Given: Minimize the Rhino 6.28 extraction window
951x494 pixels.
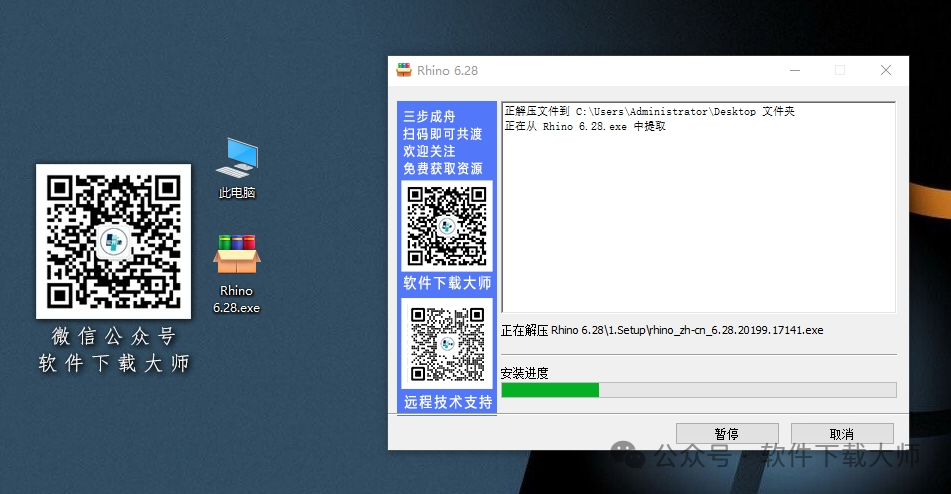Looking at the screenshot, I should [x=795, y=70].
